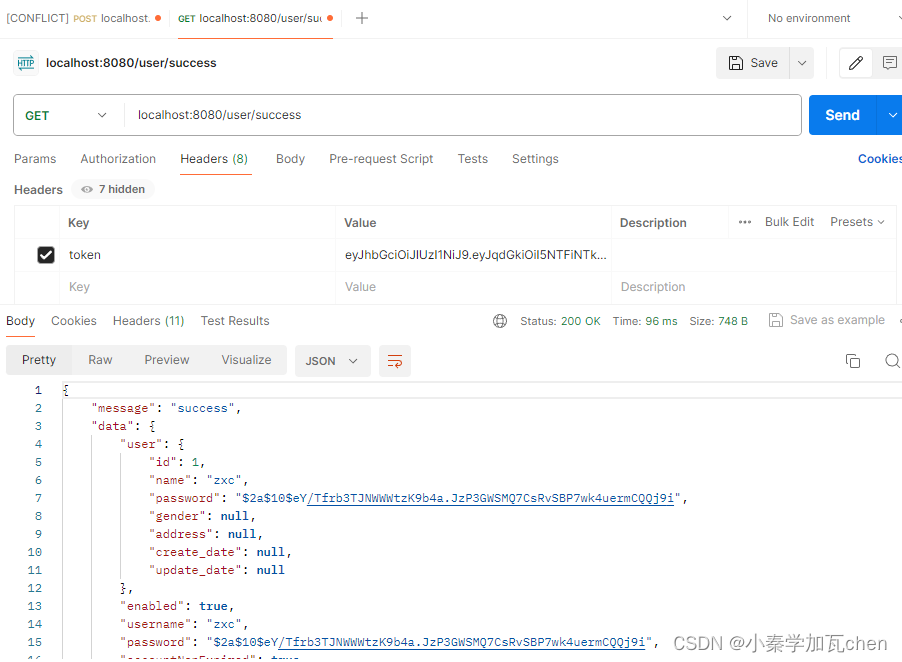Uncheck the token header checkbox
This screenshot has width=902, height=662.
pyautogui.click(x=46, y=254)
